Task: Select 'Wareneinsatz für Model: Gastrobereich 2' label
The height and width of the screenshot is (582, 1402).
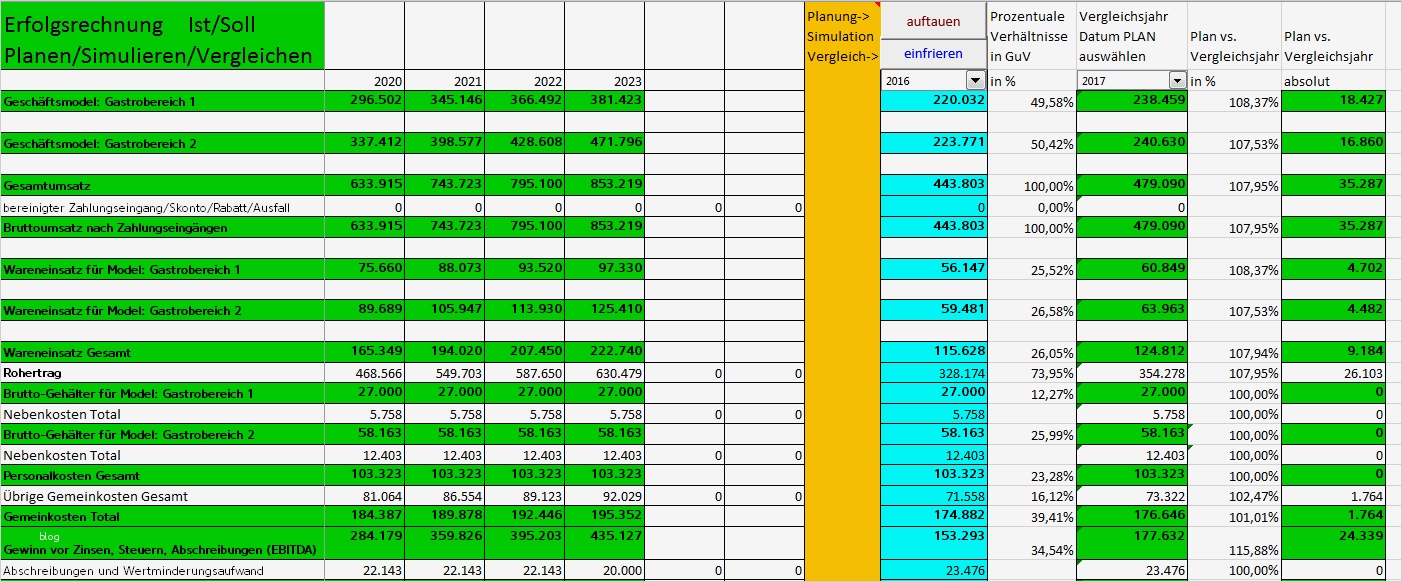Action: tap(162, 310)
